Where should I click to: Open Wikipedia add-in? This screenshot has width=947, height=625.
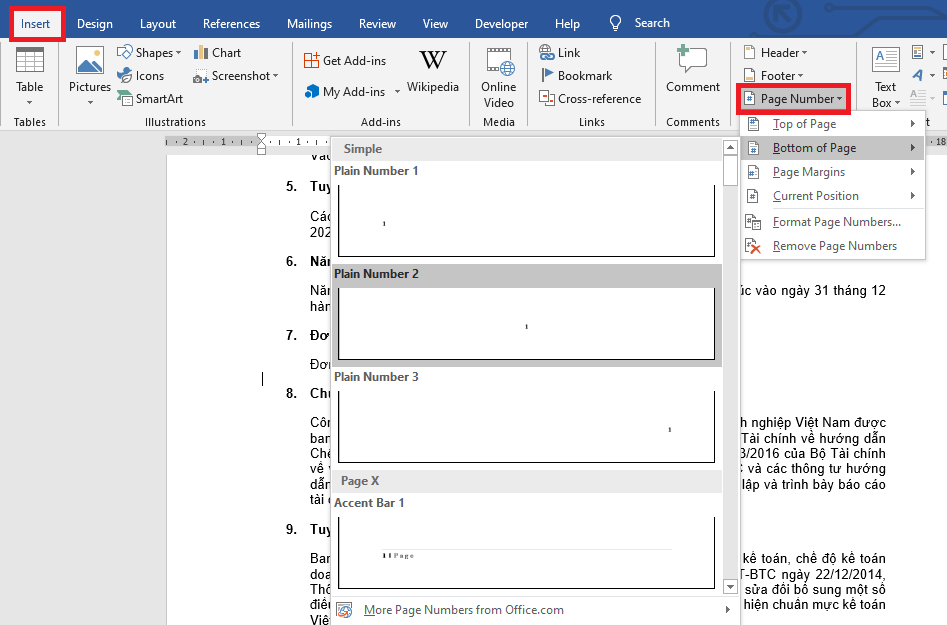(x=432, y=70)
